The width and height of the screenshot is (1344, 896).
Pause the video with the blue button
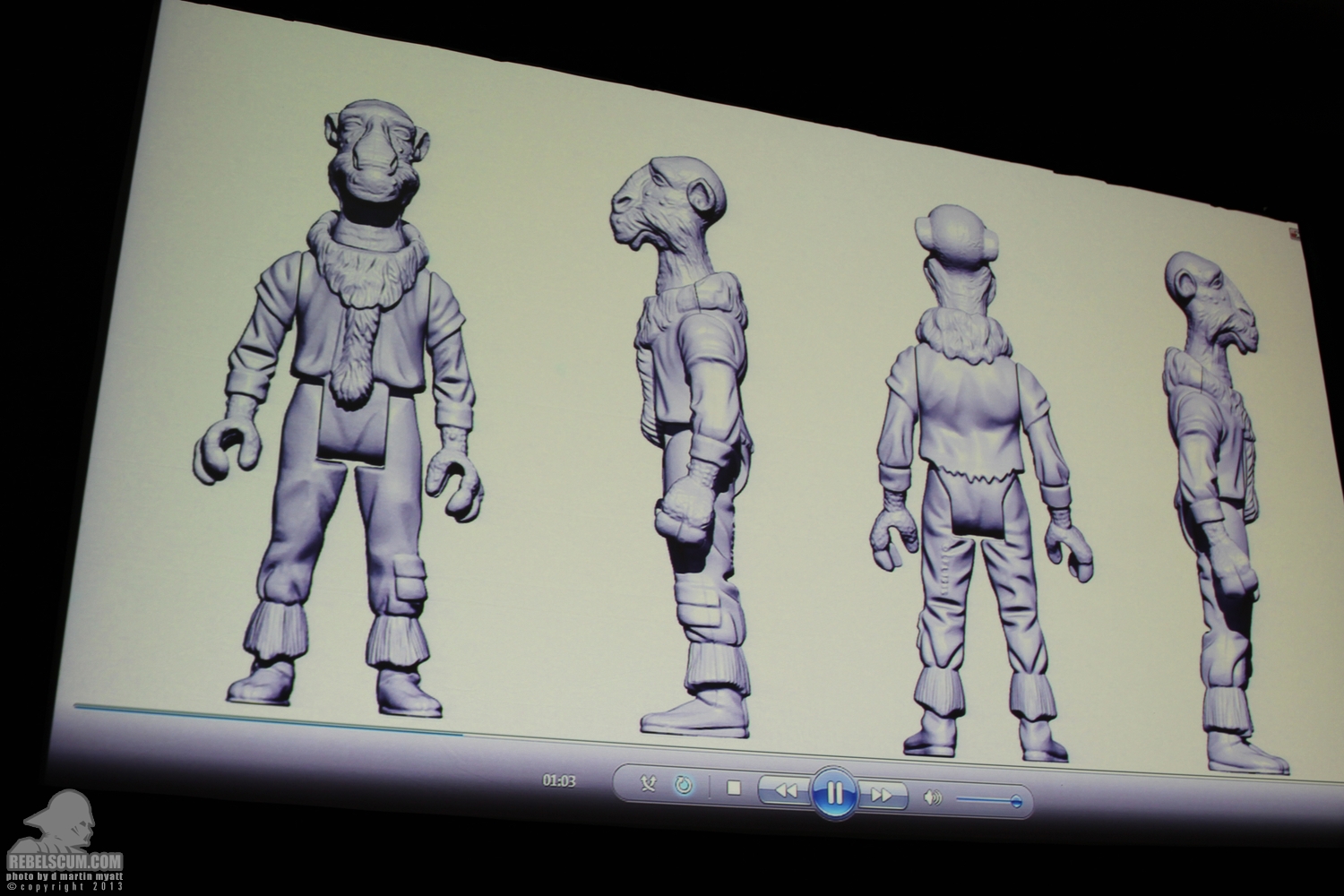click(833, 793)
